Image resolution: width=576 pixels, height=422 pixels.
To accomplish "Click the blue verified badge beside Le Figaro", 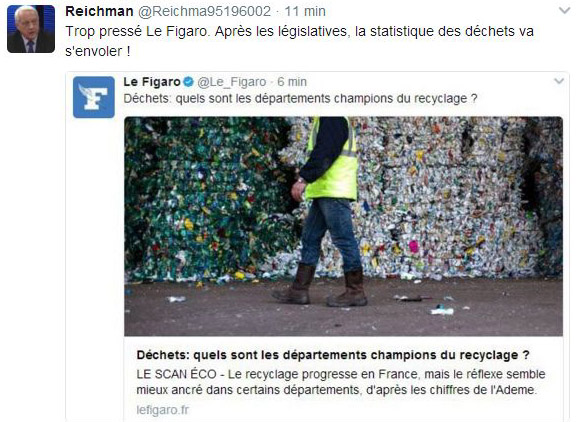I will coord(188,82).
